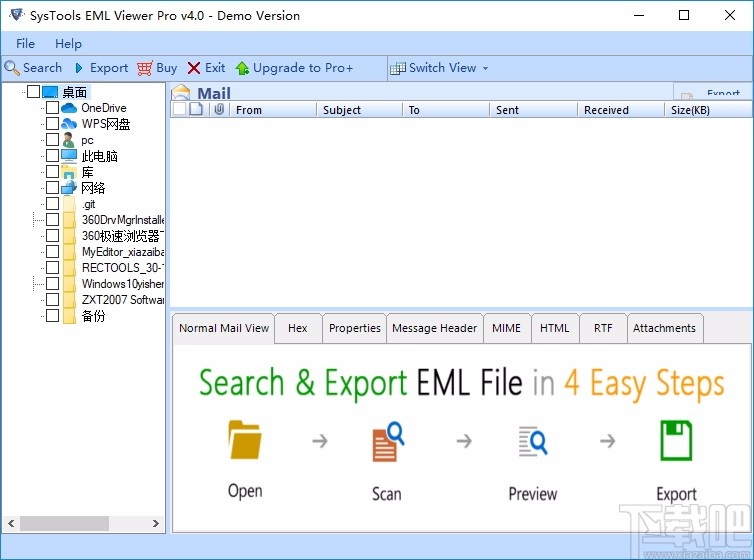Click the tree panel left scroll arrow
The width and height of the screenshot is (754, 560).
[x=11, y=523]
